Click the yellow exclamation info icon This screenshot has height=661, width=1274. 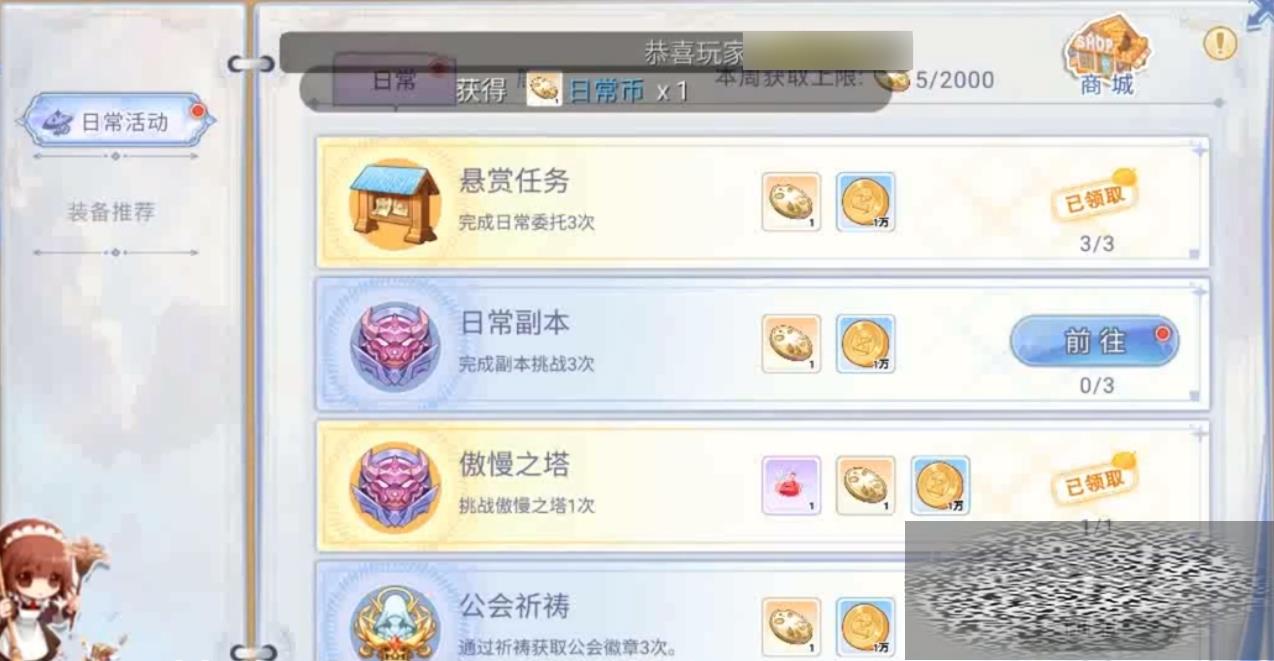[1219, 43]
